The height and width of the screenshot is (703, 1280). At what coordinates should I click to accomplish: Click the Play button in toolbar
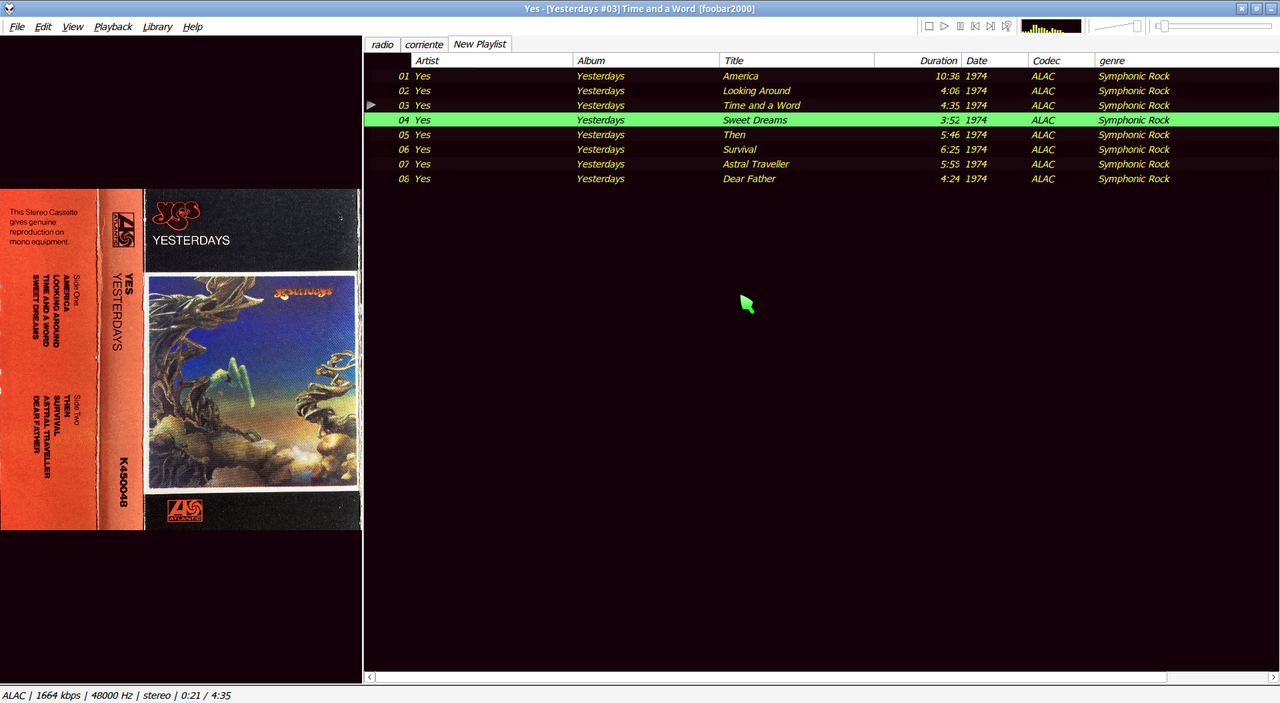tap(944, 26)
